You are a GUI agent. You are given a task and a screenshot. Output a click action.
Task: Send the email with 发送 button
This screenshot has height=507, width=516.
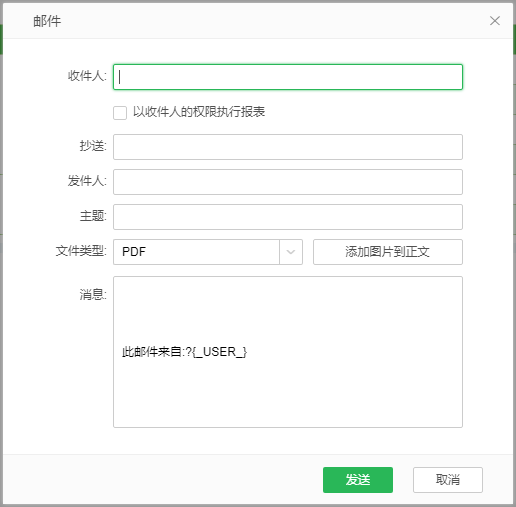[358, 480]
